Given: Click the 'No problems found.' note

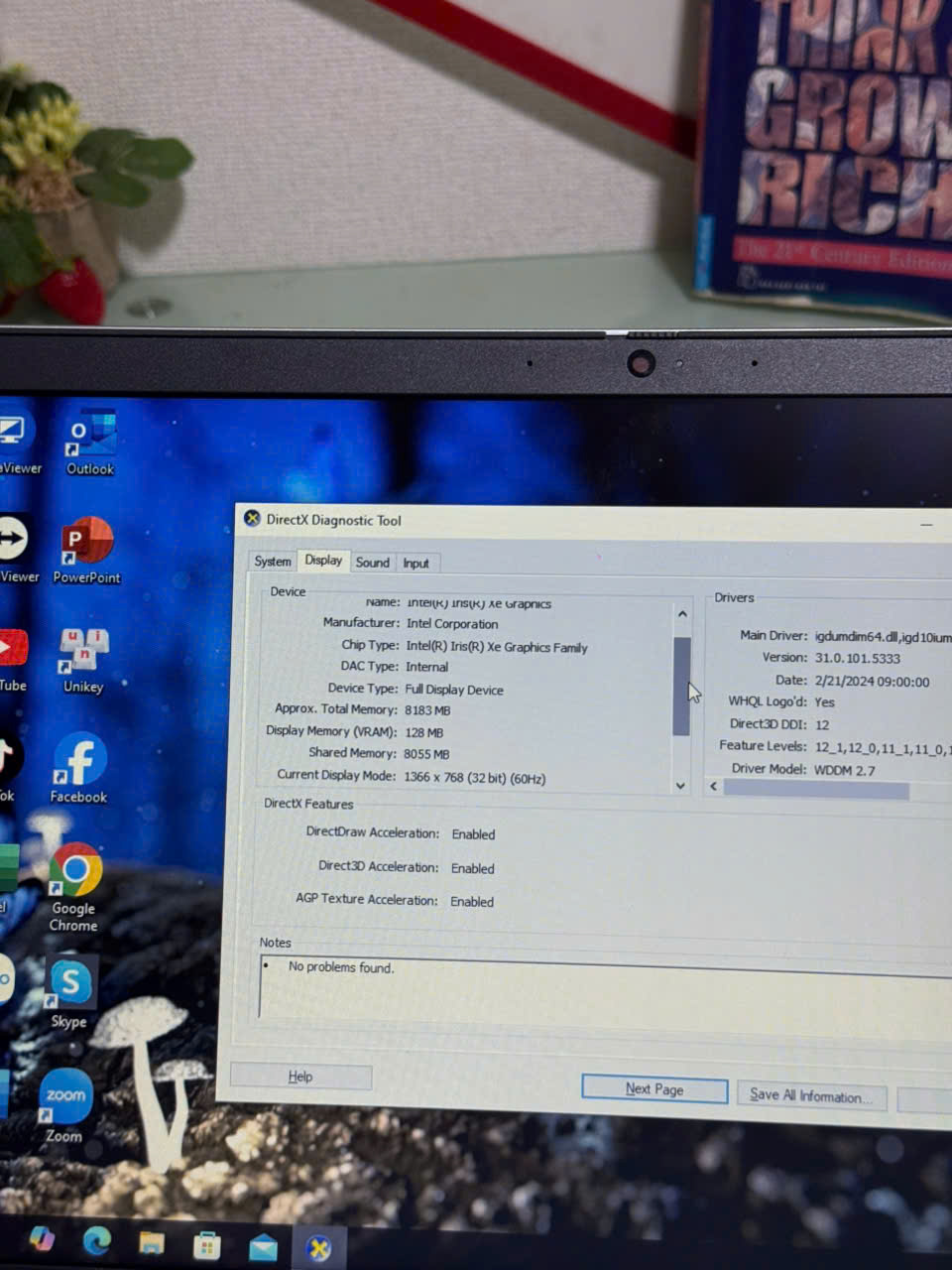Looking at the screenshot, I should pos(341,966).
